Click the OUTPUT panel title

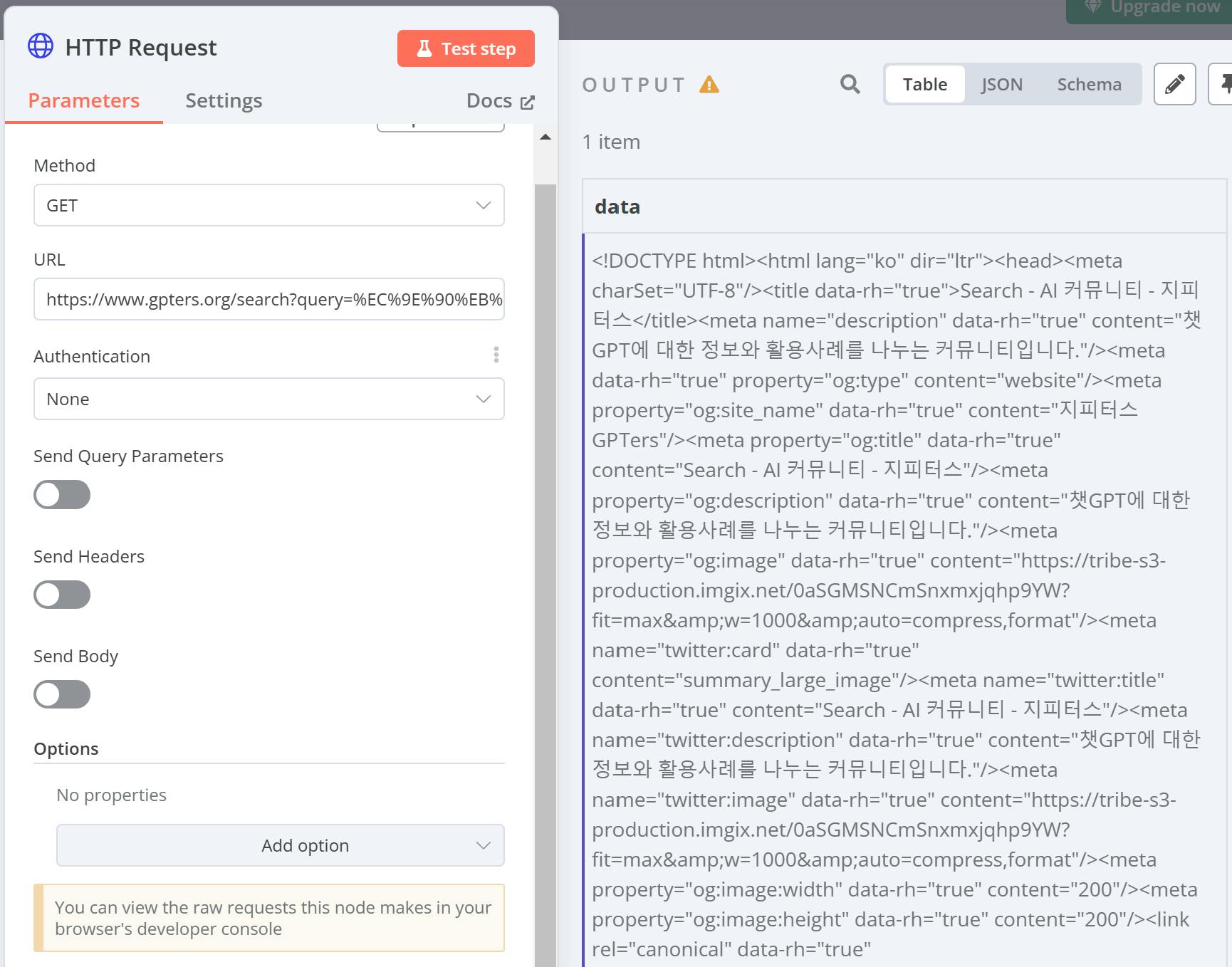(x=634, y=85)
